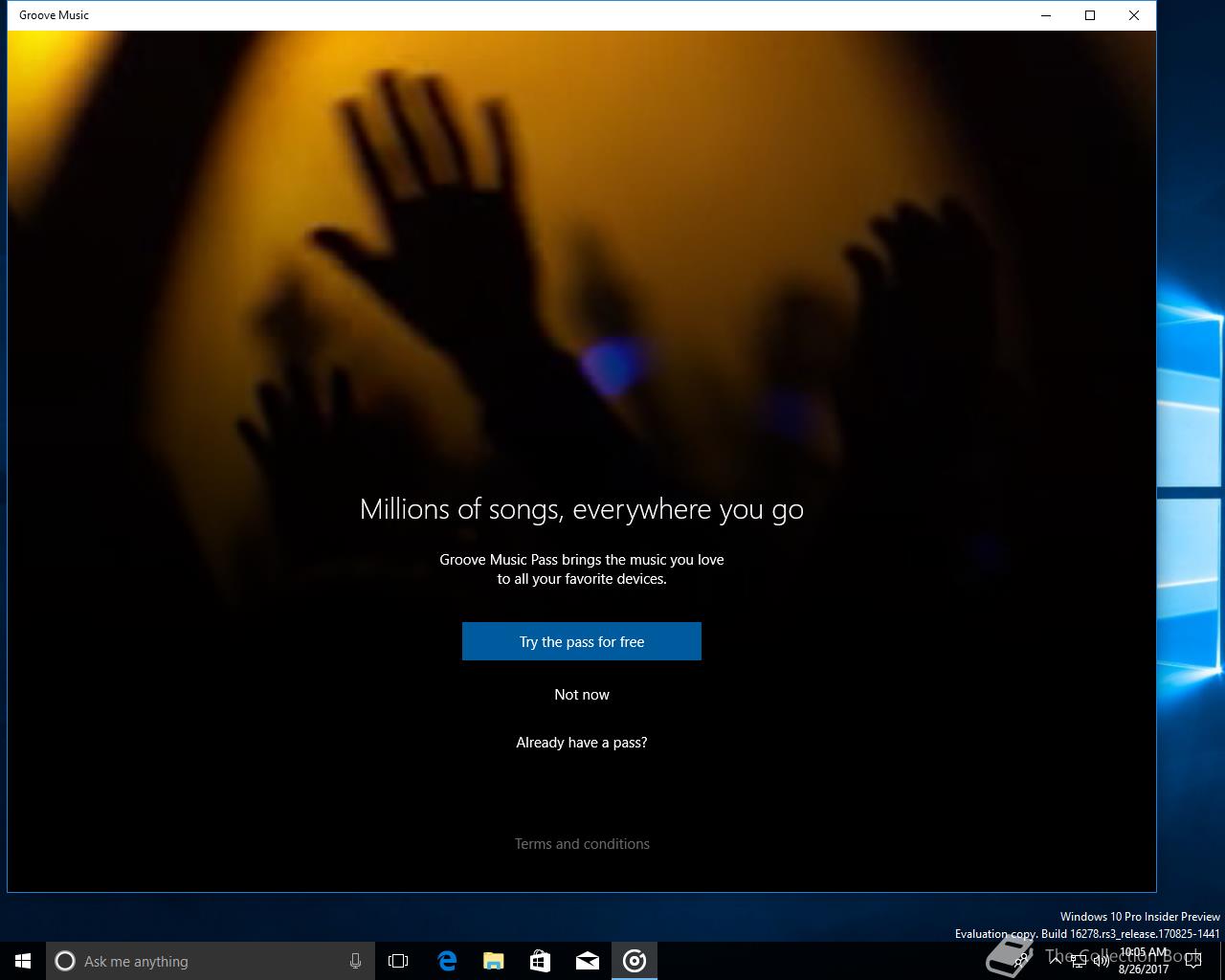Select the Groove Music taskbar icon
This screenshot has height=980, width=1225.
[635, 961]
